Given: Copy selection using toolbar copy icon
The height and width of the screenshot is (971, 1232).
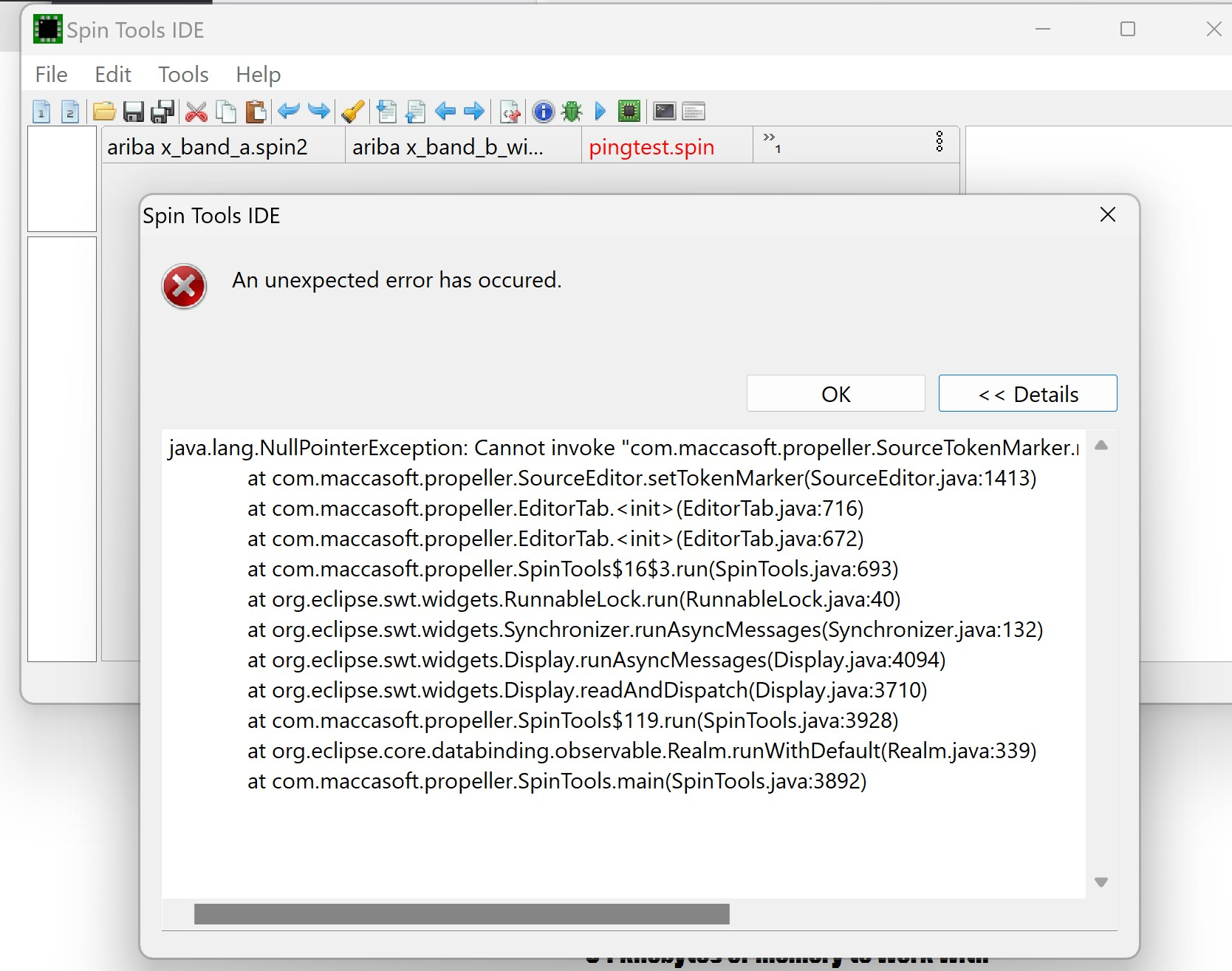Looking at the screenshot, I should point(226,112).
